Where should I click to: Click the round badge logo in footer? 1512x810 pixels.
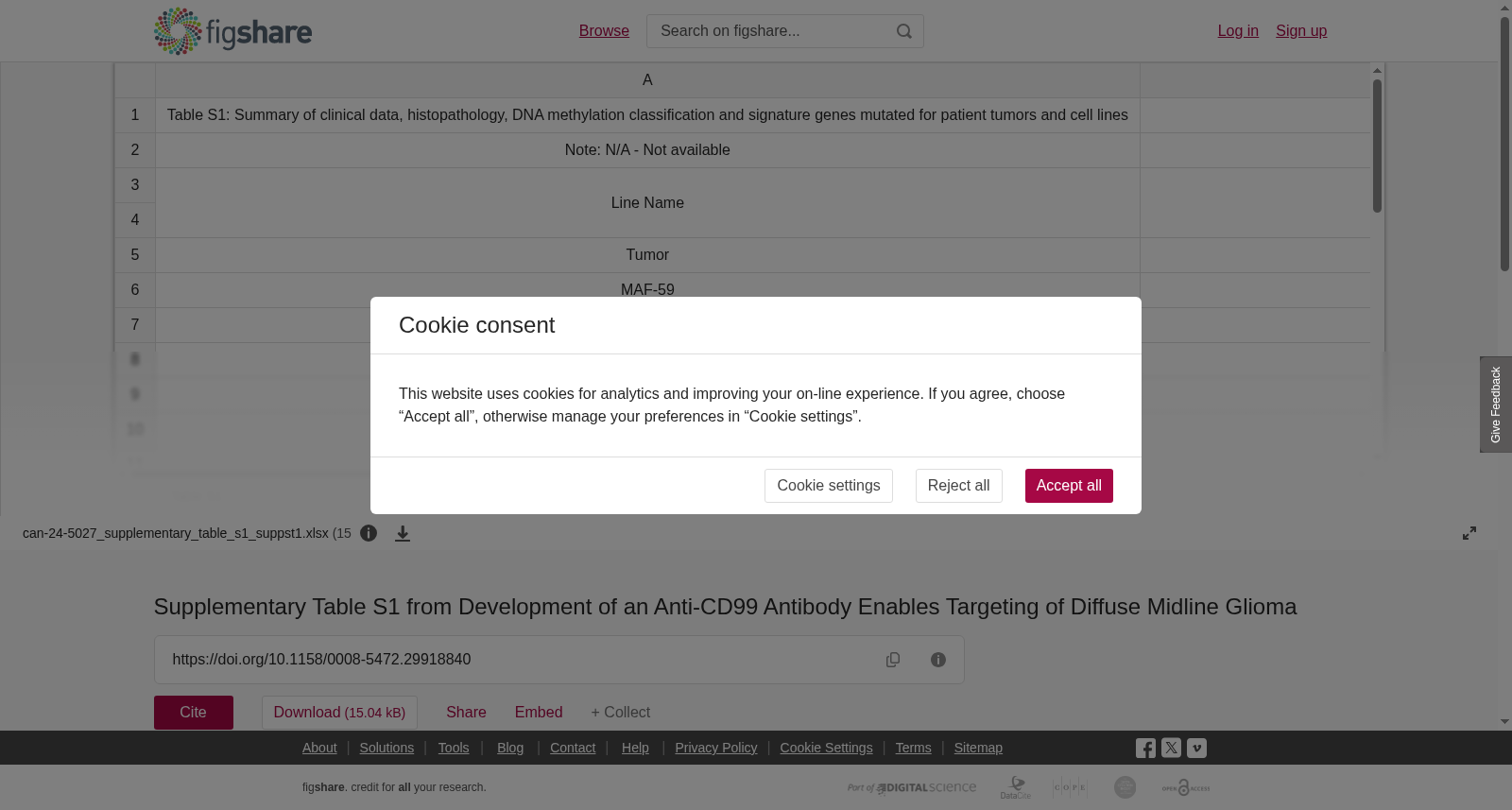1125,787
